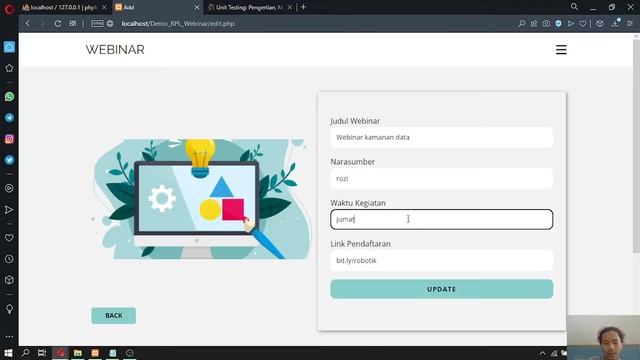Search tabs with magnifier in title bar
The image size is (640, 360).
coord(574,7)
